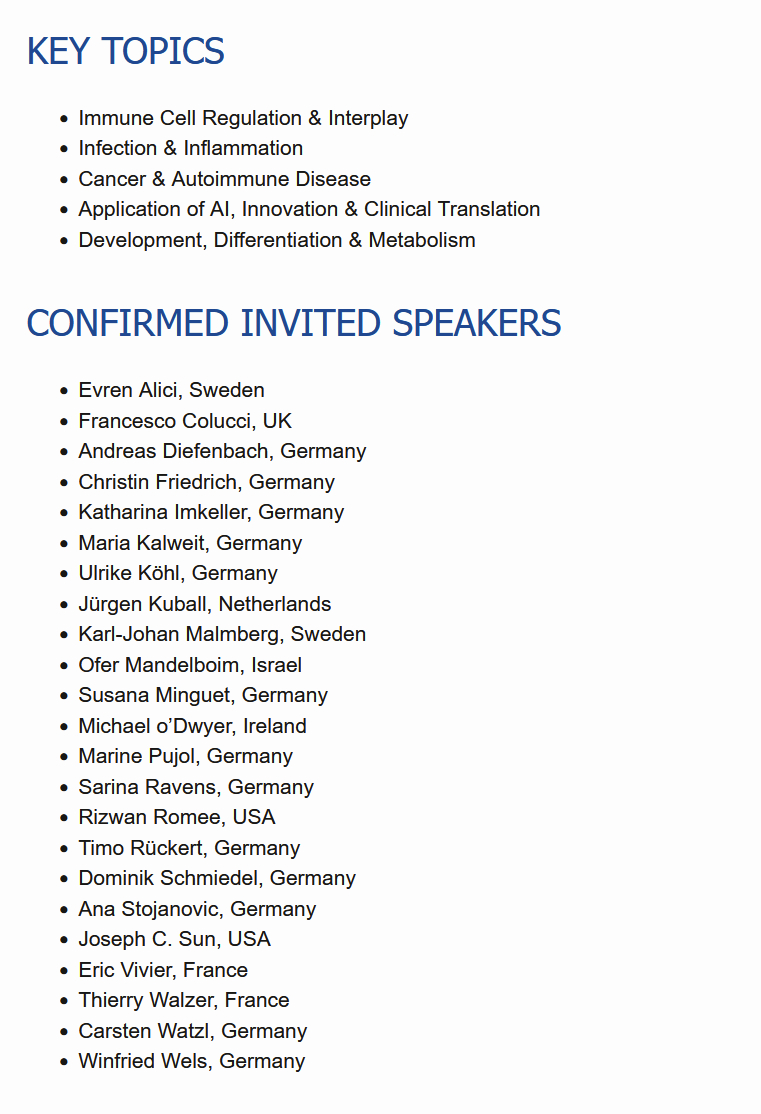Click speaker Evren Alici, Sweden
This screenshot has width=761, height=1114.
click(x=171, y=390)
